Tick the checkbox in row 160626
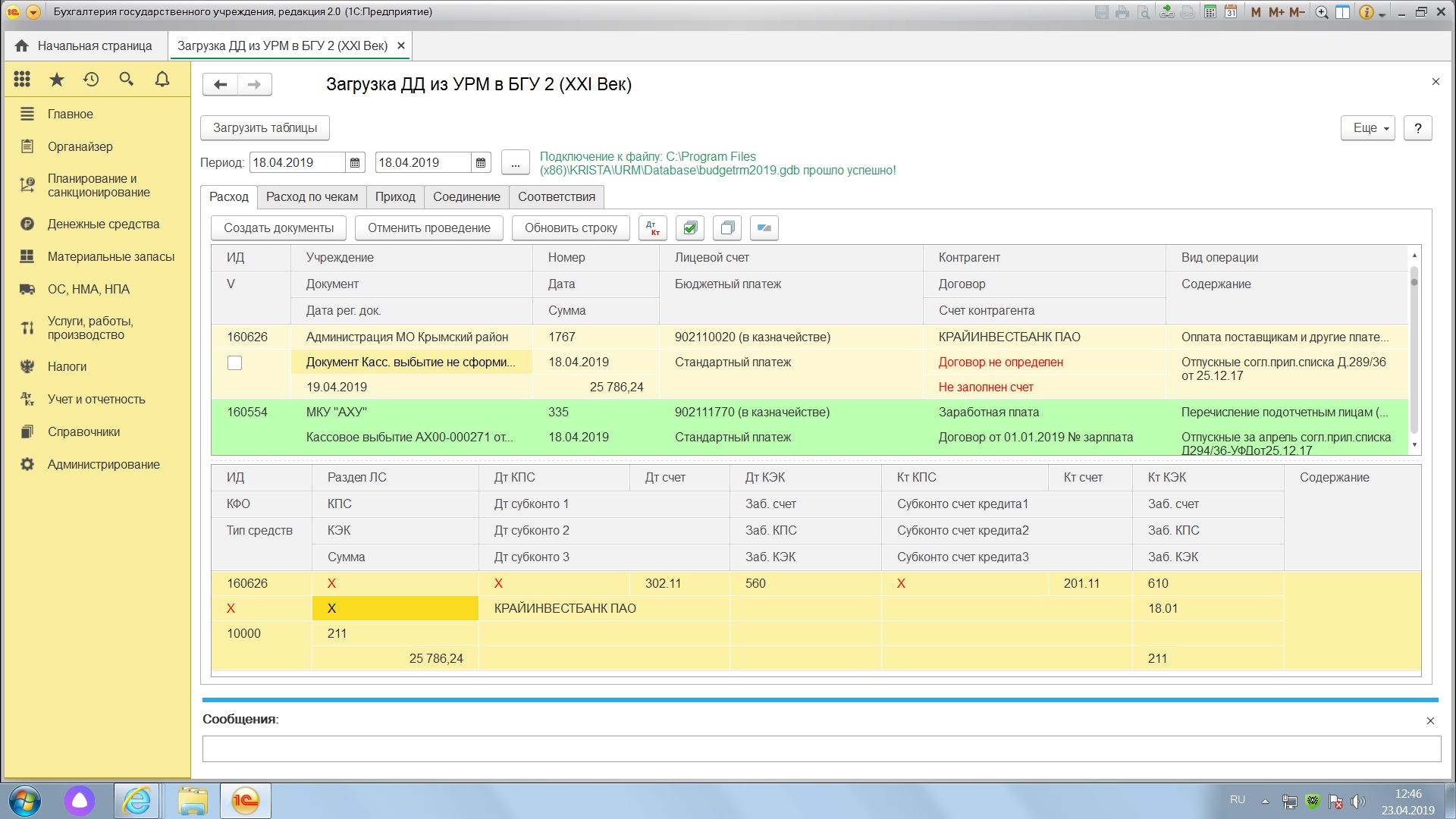This screenshot has height=819, width=1456. [235, 362]
